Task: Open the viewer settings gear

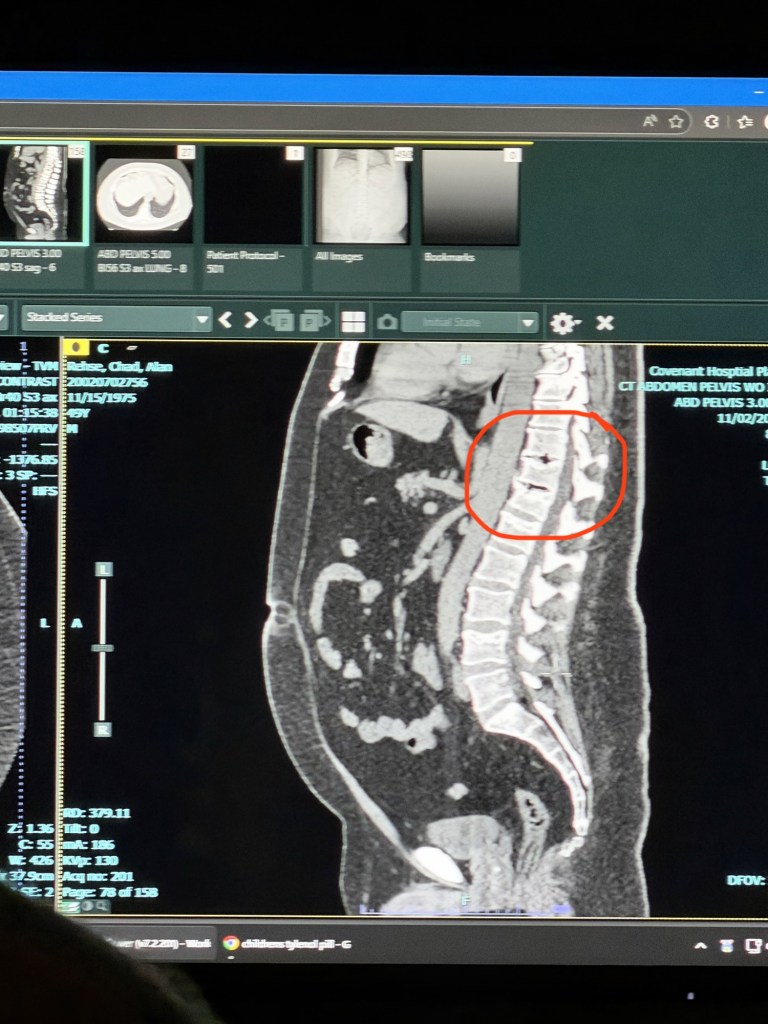Action: tap(563, 323)
